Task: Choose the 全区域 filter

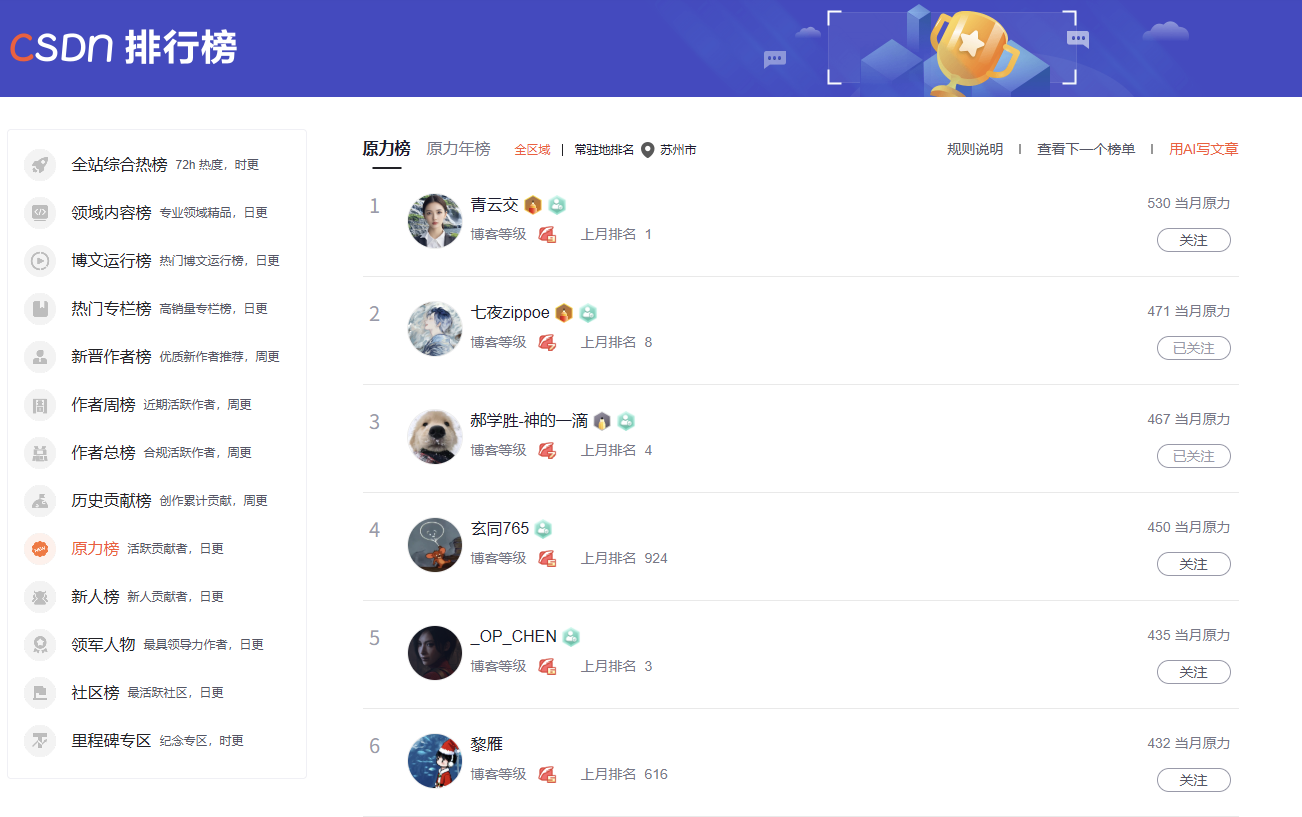Action: [x=532, y=150]
